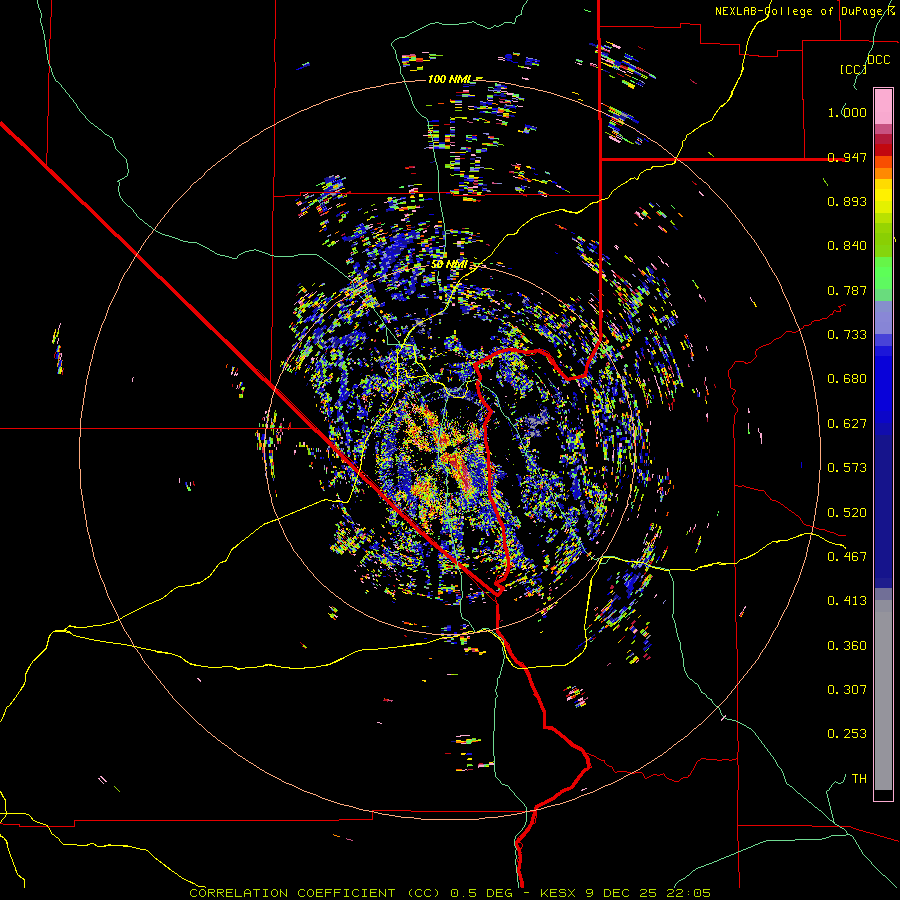Click the 100 NMI range ring label
This screenshot has height=900, width=900.
pyautogui.click(x=452, y=79)
